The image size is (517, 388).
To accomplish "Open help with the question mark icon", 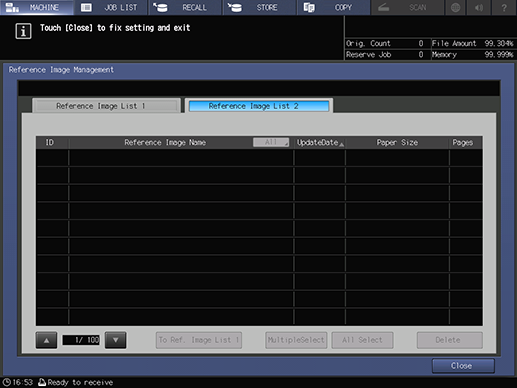I will (x=504, y=7).
